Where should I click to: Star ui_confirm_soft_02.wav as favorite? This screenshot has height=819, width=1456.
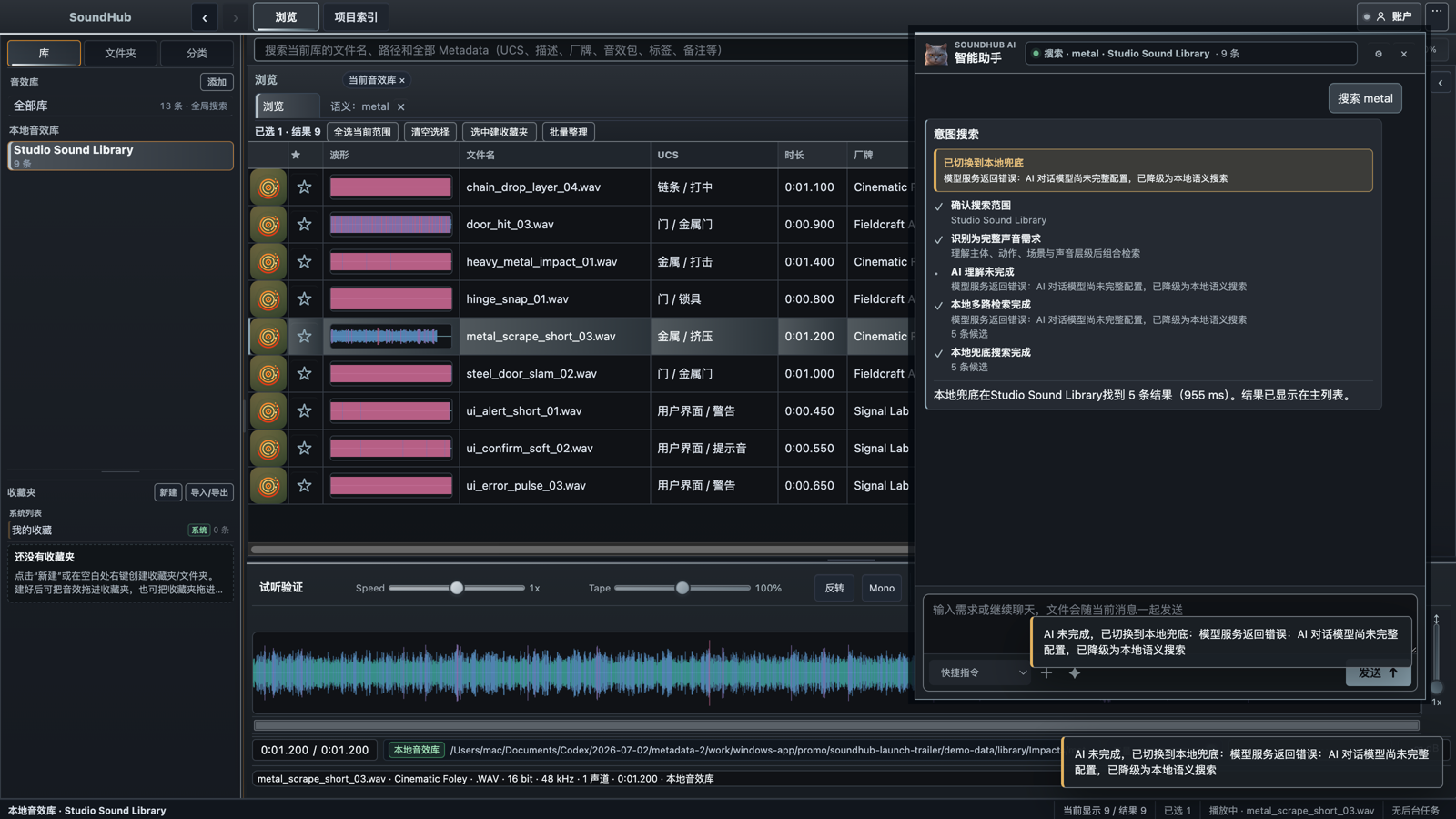pos(305,449)
